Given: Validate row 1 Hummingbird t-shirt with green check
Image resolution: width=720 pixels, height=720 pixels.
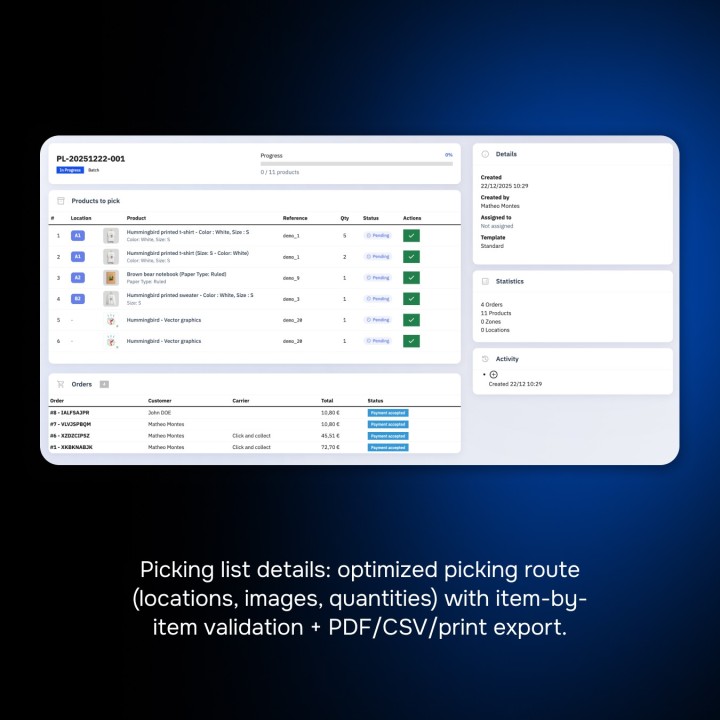Looking at the screenshot, I should 411,236.
